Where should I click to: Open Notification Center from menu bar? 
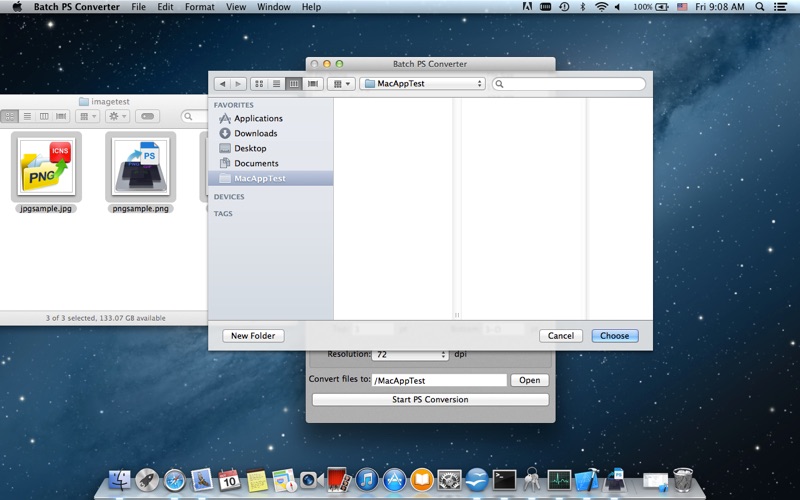coord(780,7)
